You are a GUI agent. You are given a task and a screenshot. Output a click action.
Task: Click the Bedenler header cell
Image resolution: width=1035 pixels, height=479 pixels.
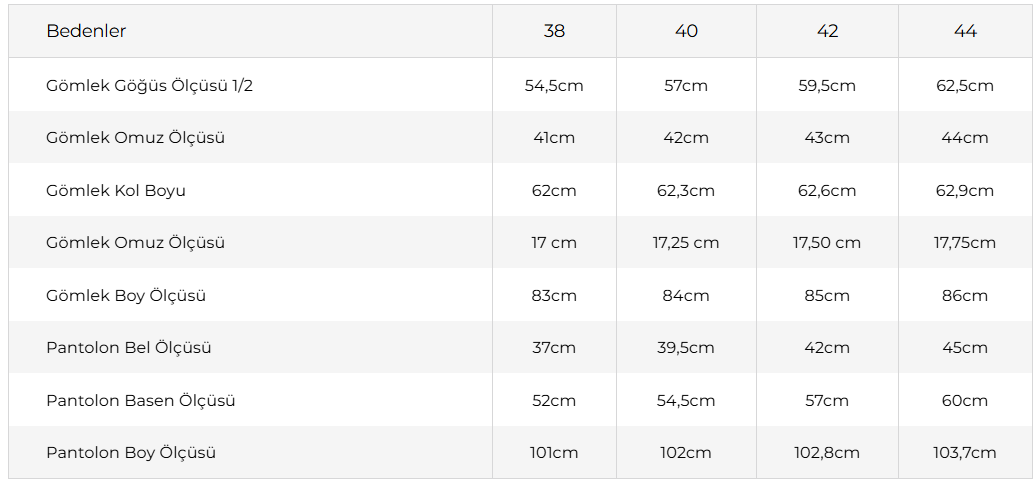(86, 31)
